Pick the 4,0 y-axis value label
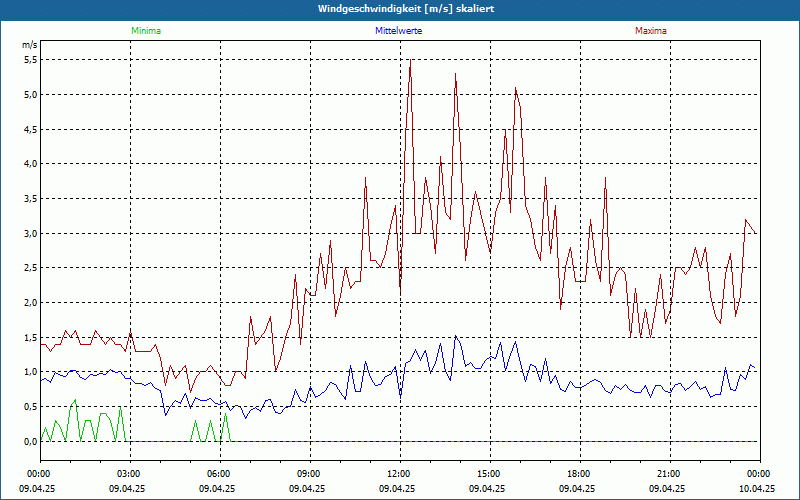Screen dimensions: 800x500 (x=30, y=164)
